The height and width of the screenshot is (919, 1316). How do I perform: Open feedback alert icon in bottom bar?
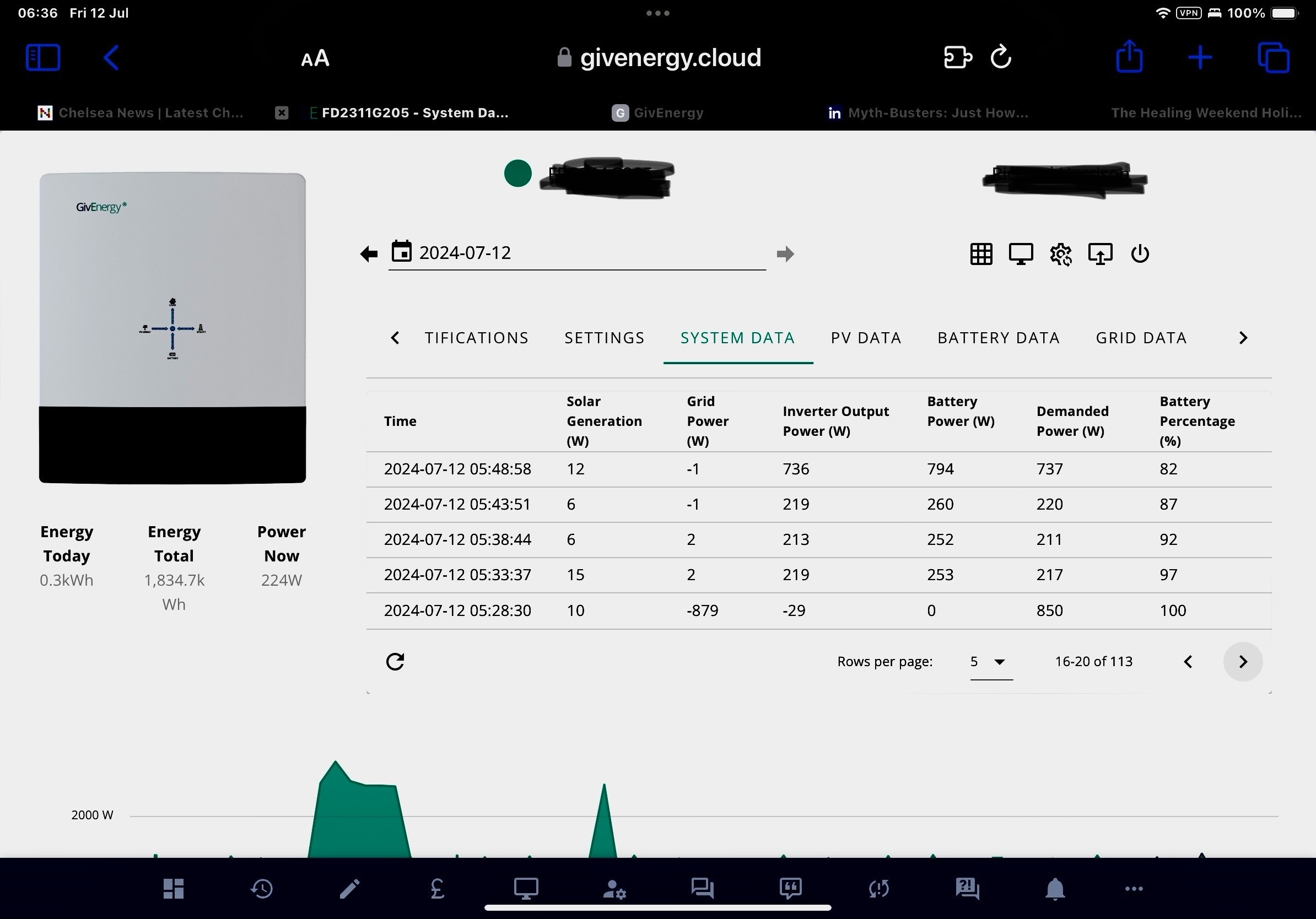pos(790,889)
